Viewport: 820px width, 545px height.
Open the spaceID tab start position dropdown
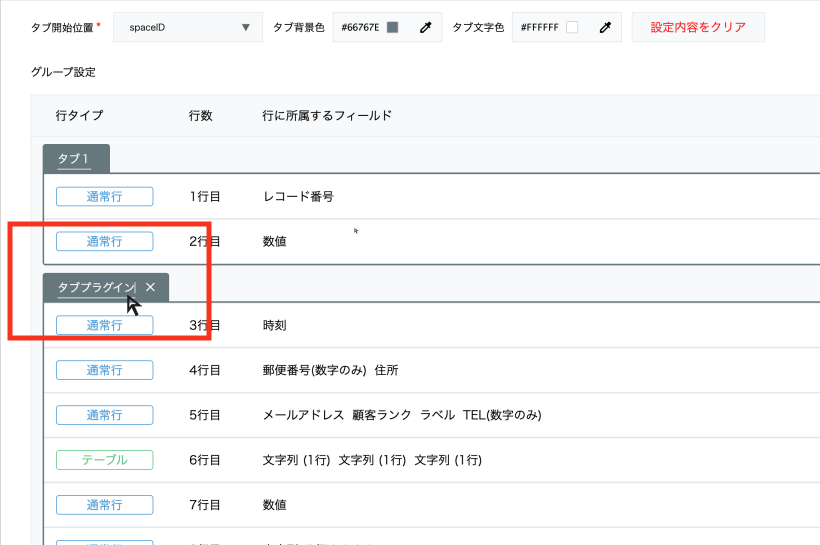pyautogui.click(x=188, y=28)
